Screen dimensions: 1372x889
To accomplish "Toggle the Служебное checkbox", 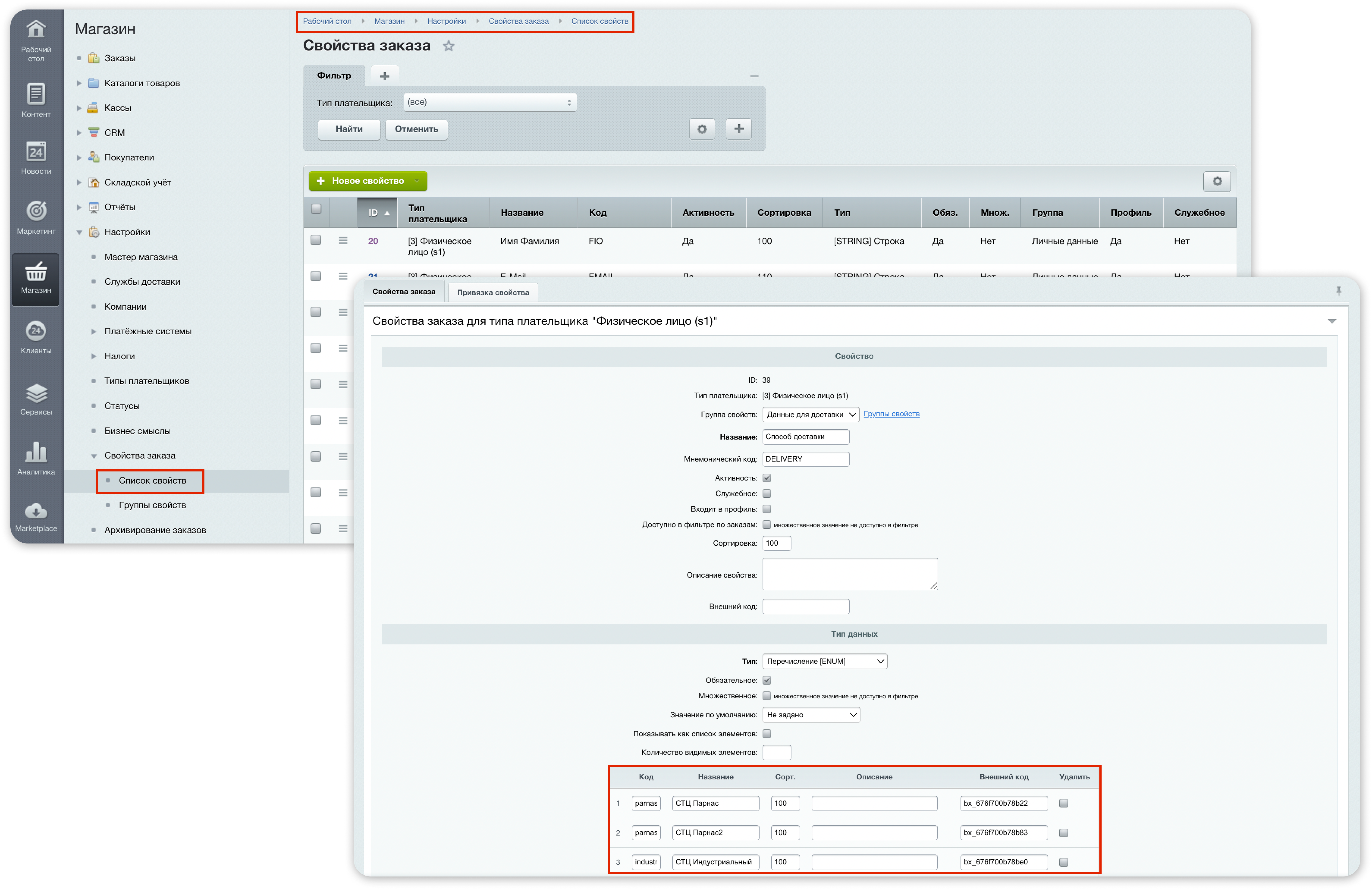I will coord(767,493).
